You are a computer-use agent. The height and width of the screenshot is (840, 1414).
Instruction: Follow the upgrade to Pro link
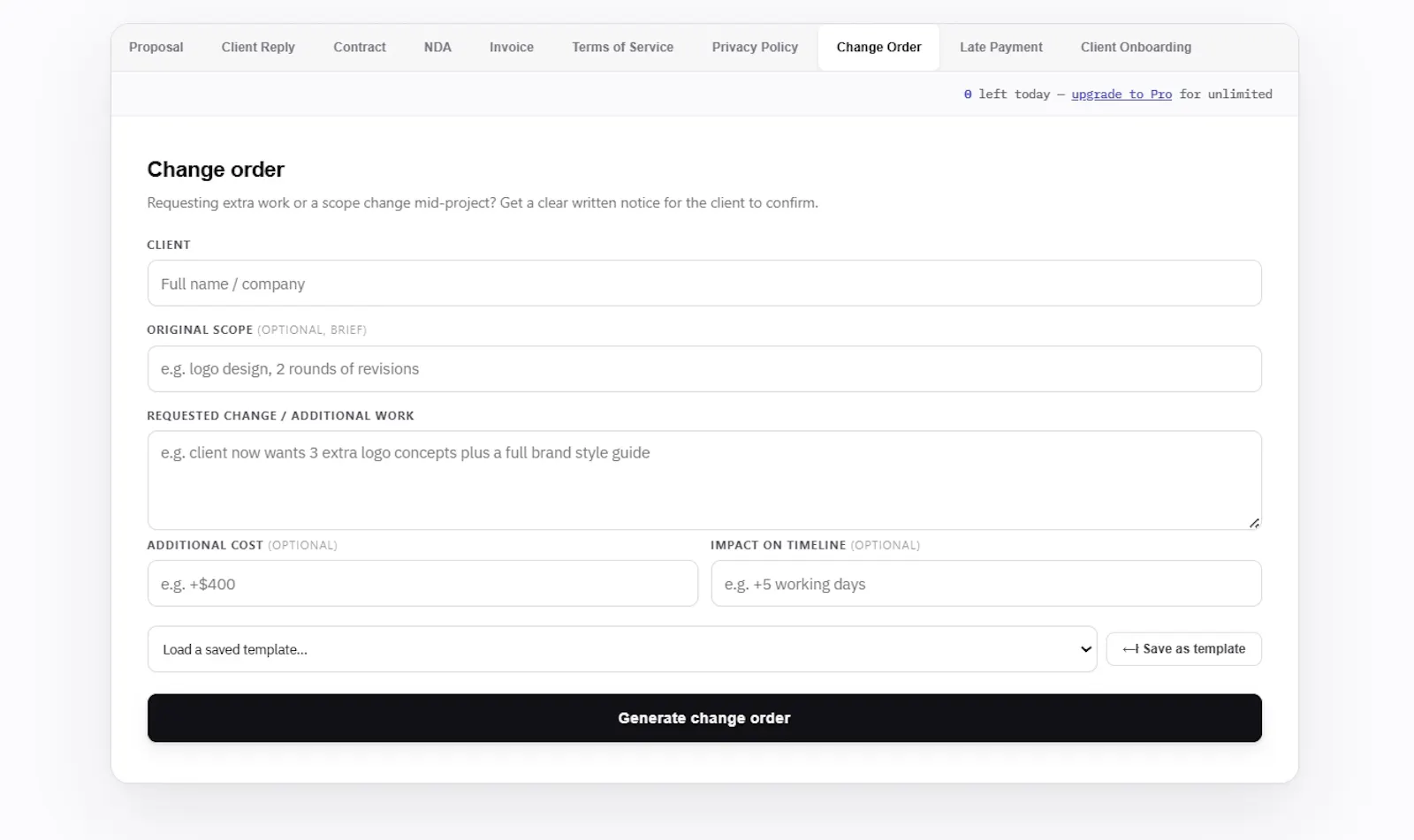click(x=1121, y=94)
